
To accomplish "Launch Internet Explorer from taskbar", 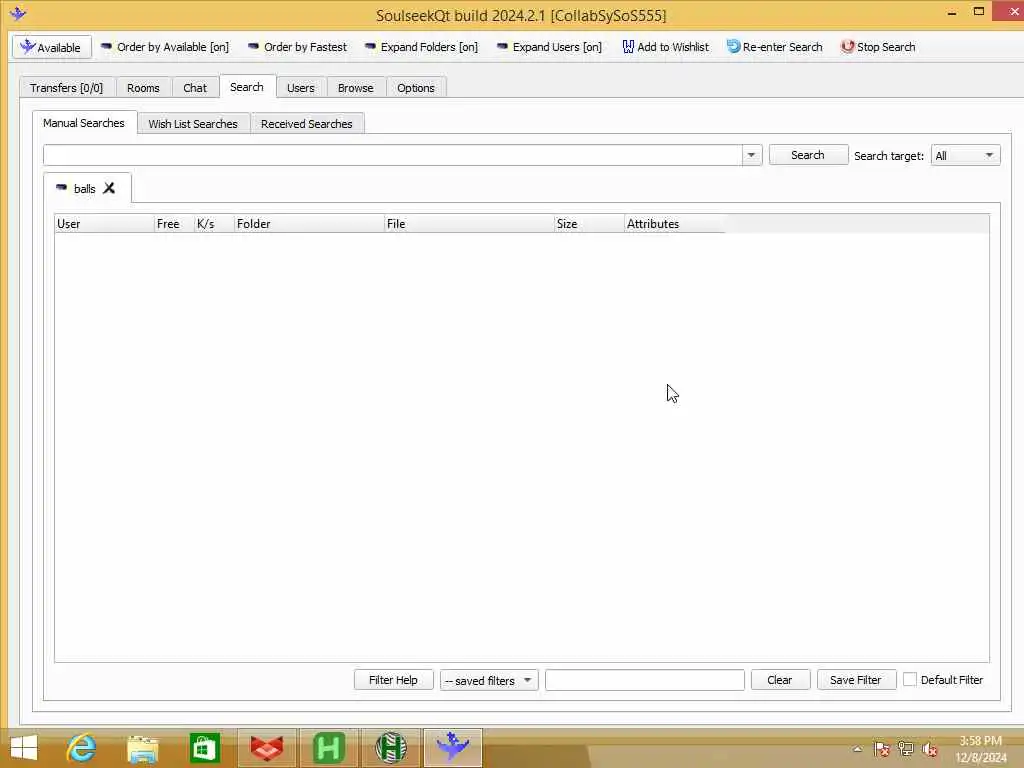I will (81, 748).
